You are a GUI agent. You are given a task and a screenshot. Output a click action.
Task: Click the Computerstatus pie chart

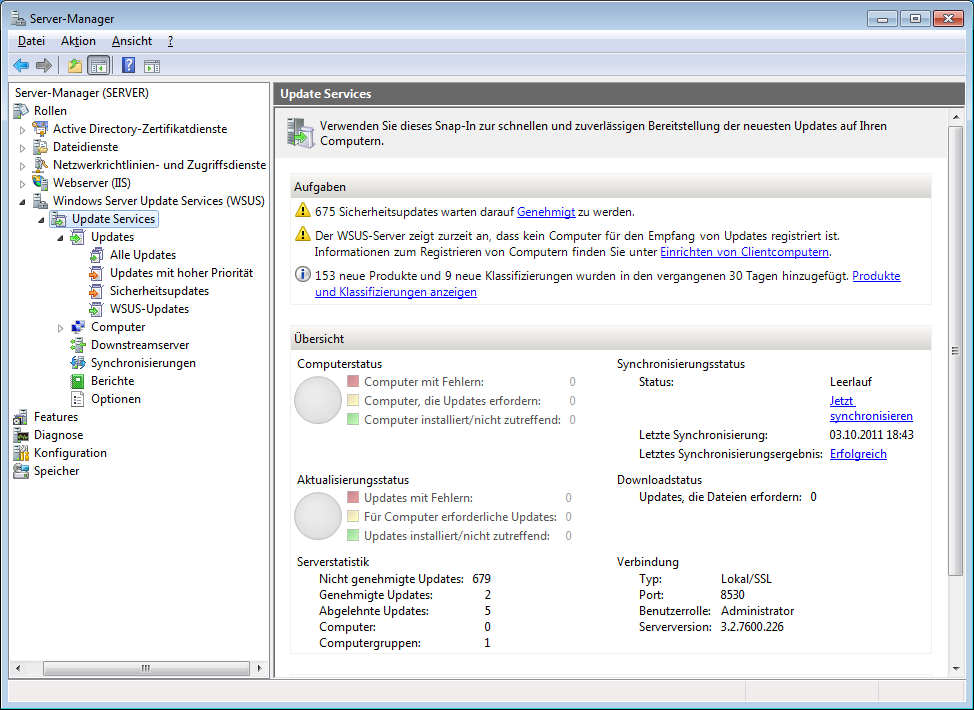[x=318, y=400]
